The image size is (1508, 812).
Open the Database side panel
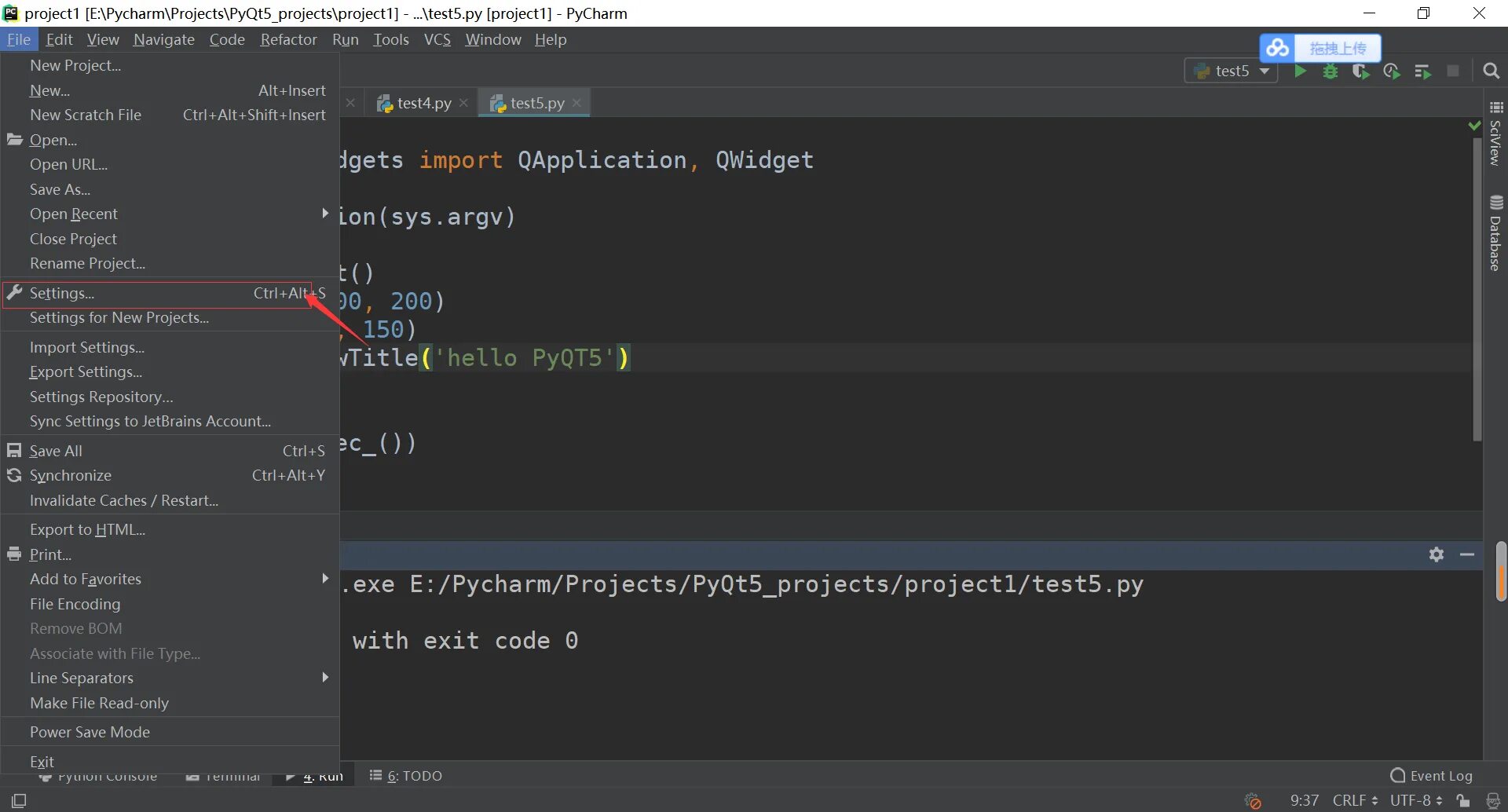(x=1495, y=233)
